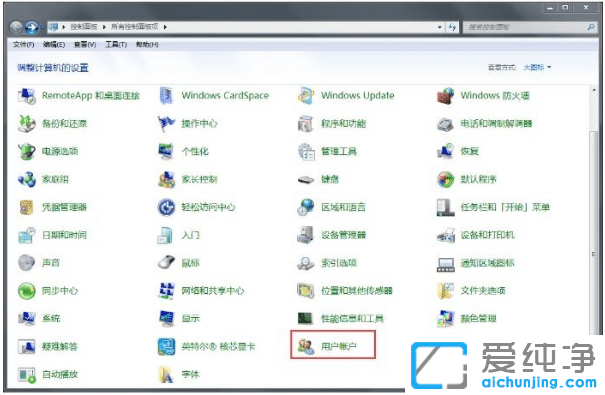Open the 备份和还原 icon
Viewport: 605px width, 395px height.
tap(27, 123)
